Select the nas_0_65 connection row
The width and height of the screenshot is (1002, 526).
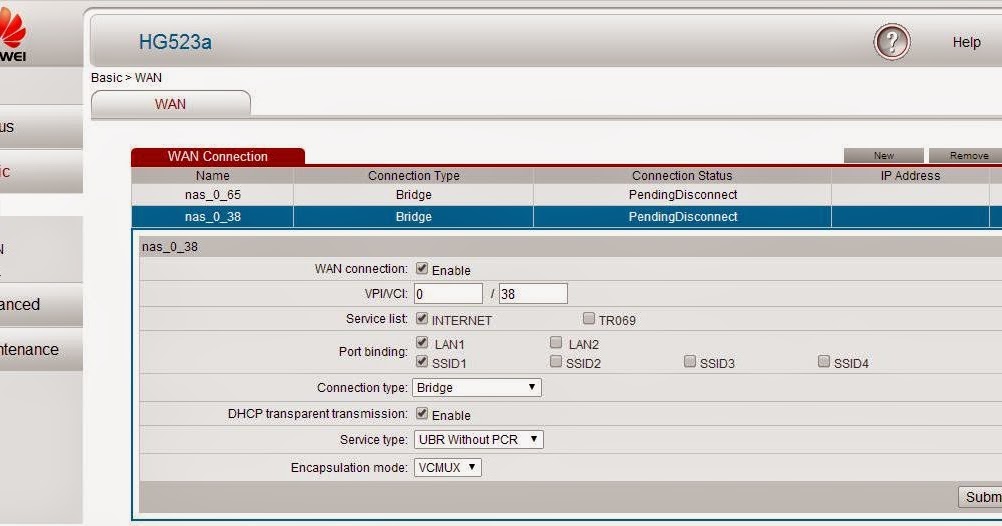point(567,195)
